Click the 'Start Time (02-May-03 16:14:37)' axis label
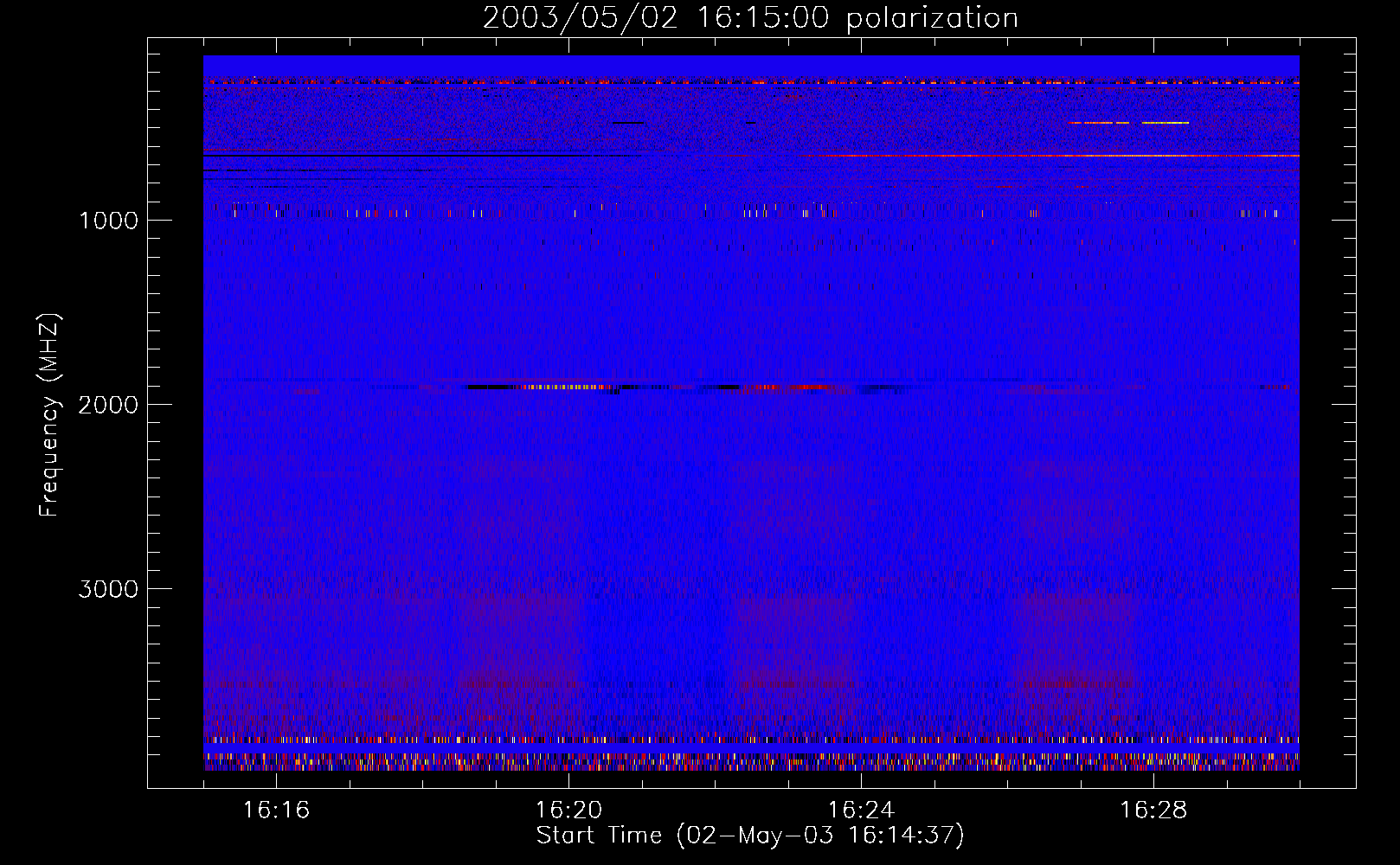 (x=750, y=836)
